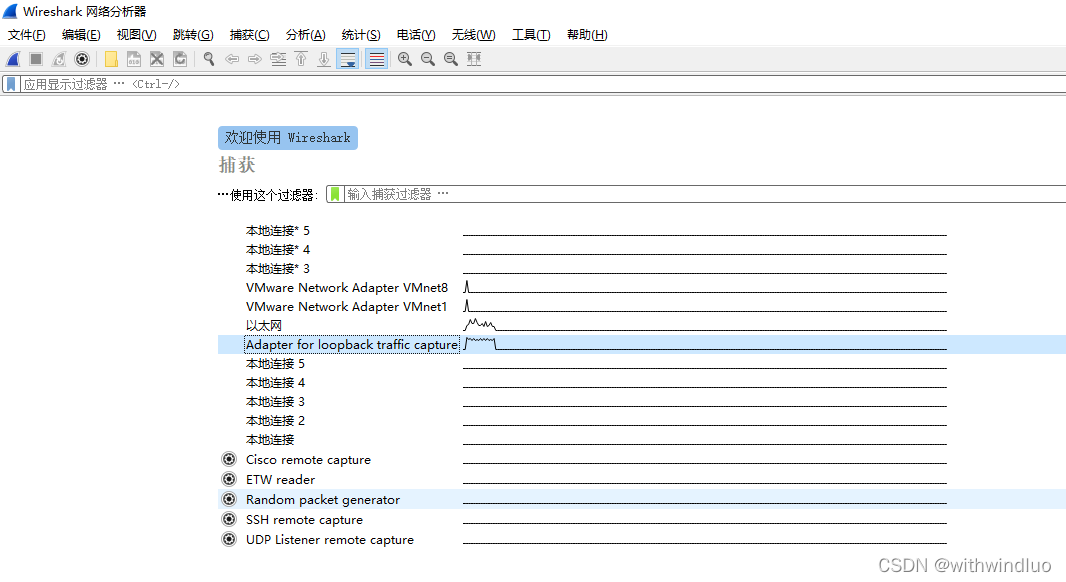The height and width of the screenshot is (582, 1066).
Task: Open capture options gear icon
Action: [x=82, y=59]
